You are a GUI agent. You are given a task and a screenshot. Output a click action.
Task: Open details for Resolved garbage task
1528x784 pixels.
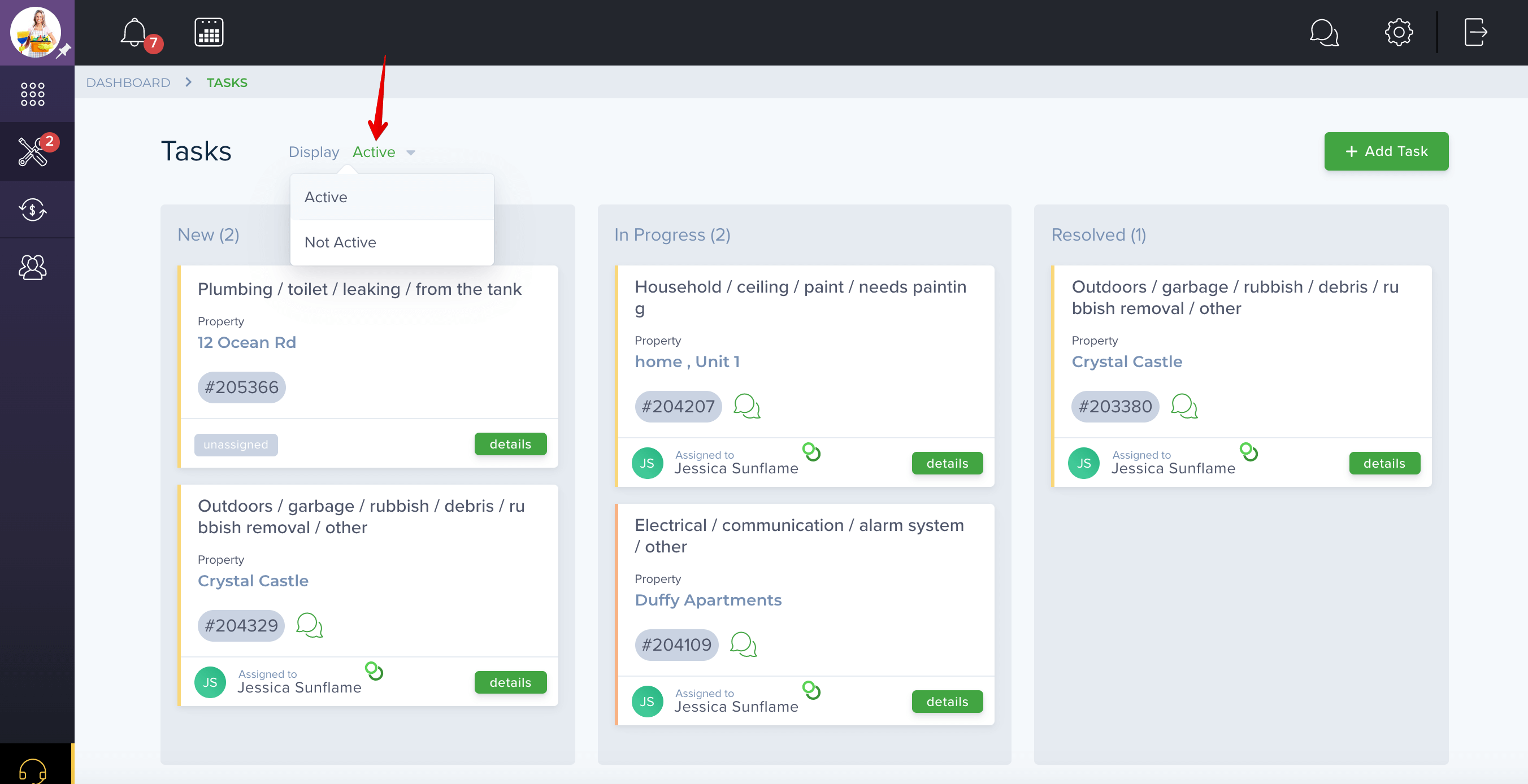click(x=1384, y=463)
